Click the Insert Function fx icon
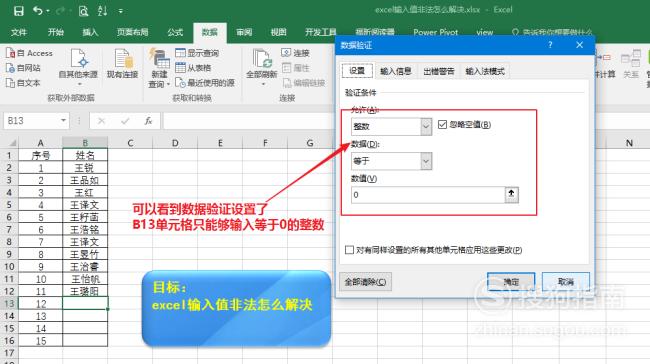 (148, 121)
